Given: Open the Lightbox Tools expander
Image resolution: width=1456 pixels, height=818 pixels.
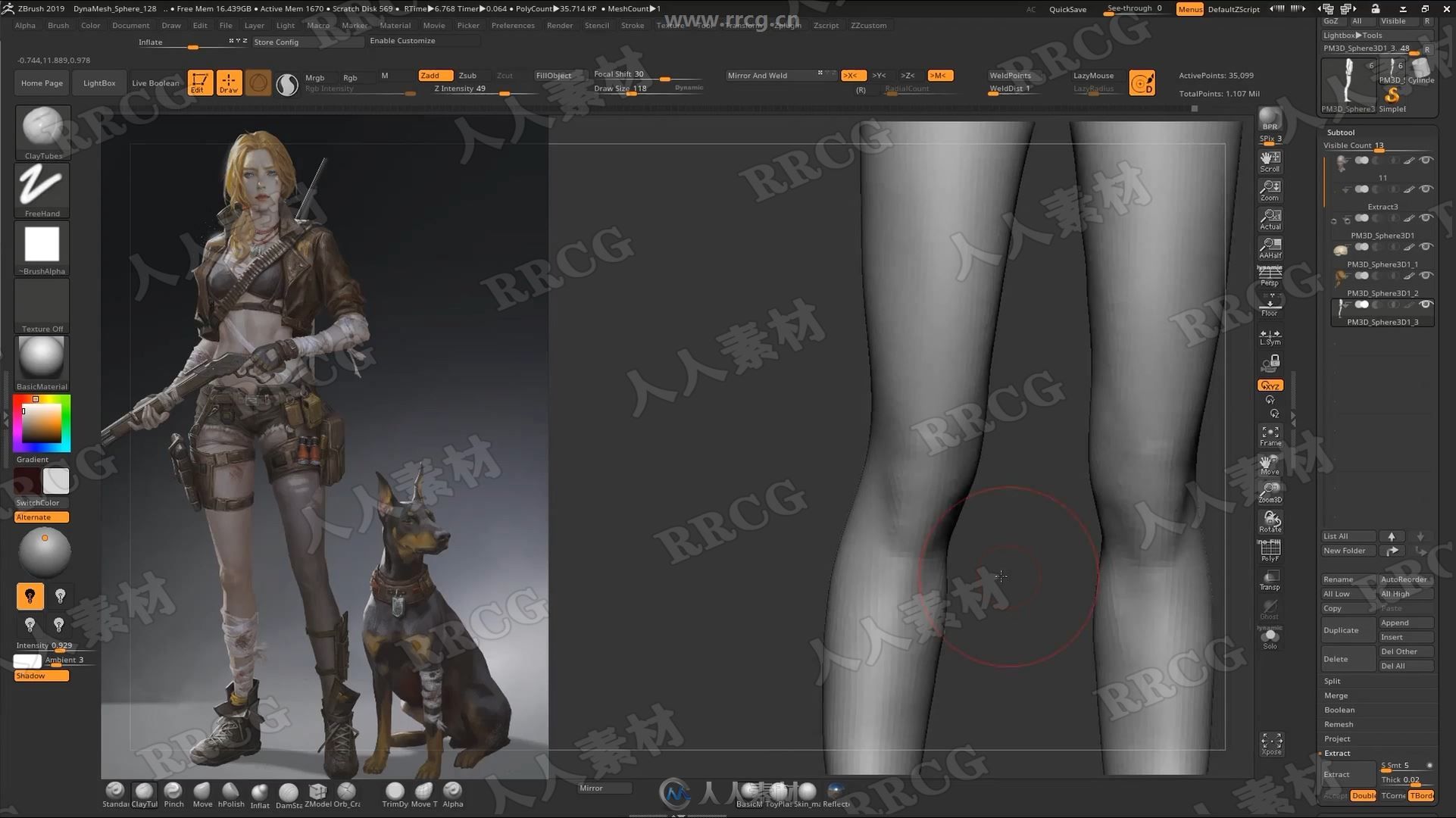Looking at the screenshot, I should point(1352,36).
